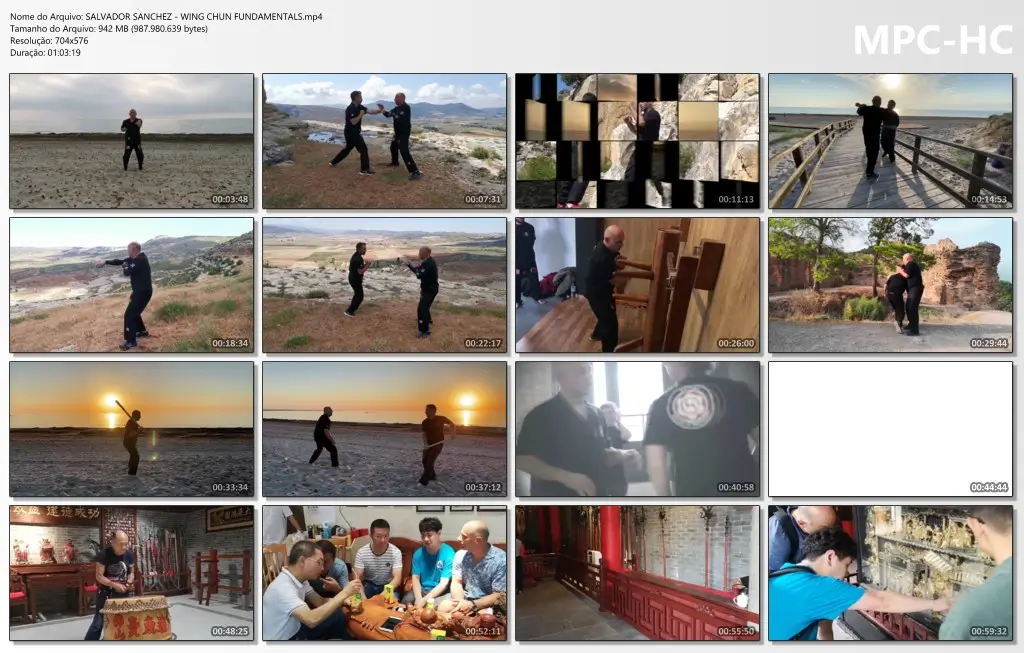Open the wooden dummy thumbnail at 00:26:00
Image resolution: width=1024 pixels, height=653 pixels.
click(x=639, y=285)
